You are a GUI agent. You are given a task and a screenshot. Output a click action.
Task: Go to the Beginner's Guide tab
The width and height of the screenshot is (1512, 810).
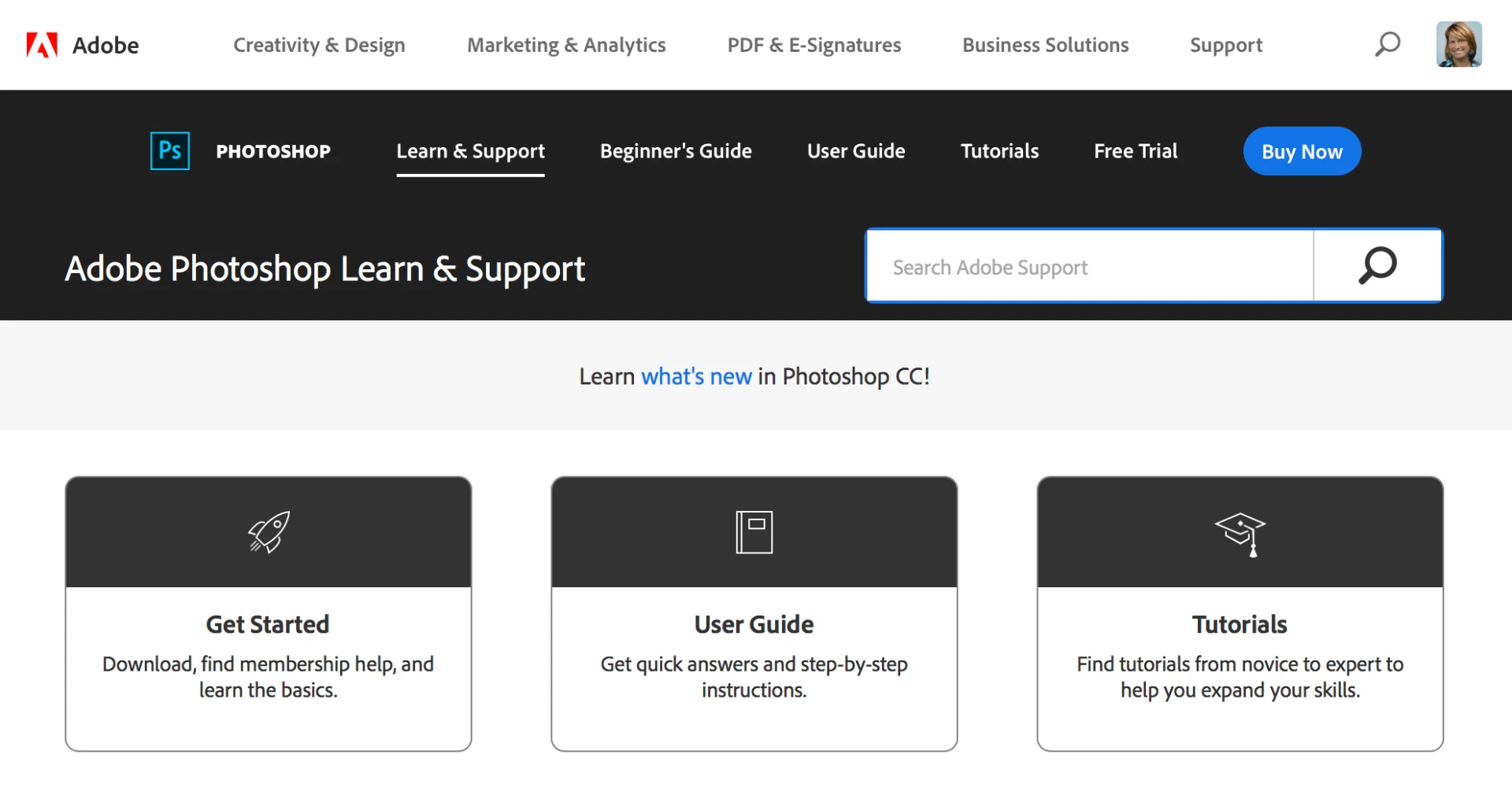pyautogui.click(x=676, y=151)
